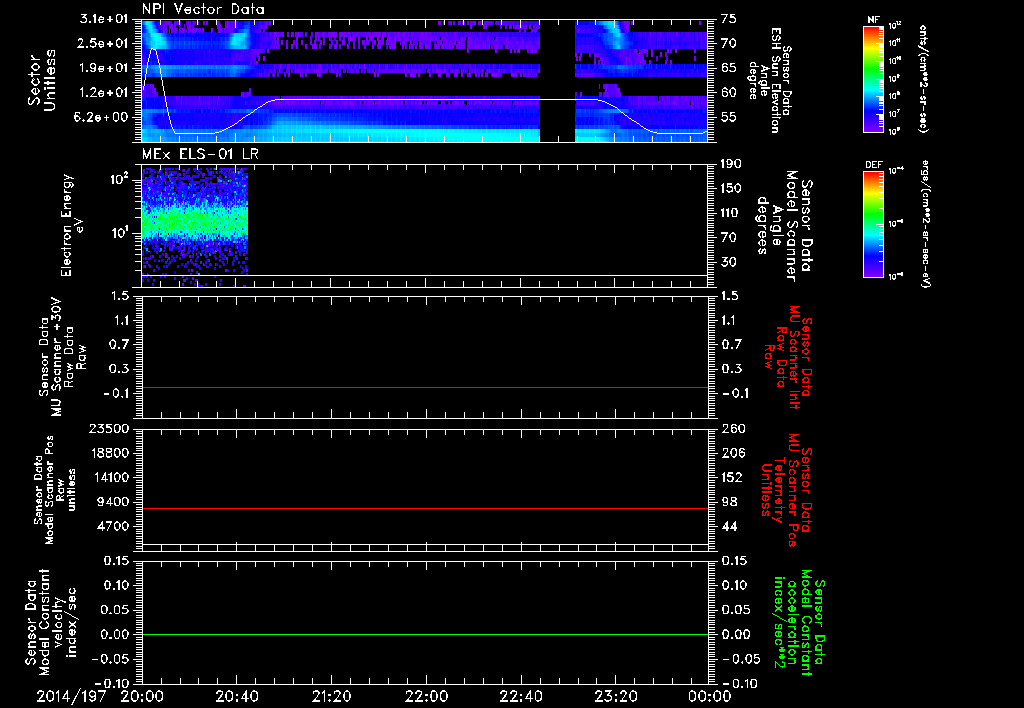This screenshot has width=1024, height=708.
Task: Click the "20:00" time tick label
Action: [x=142, y=696]
